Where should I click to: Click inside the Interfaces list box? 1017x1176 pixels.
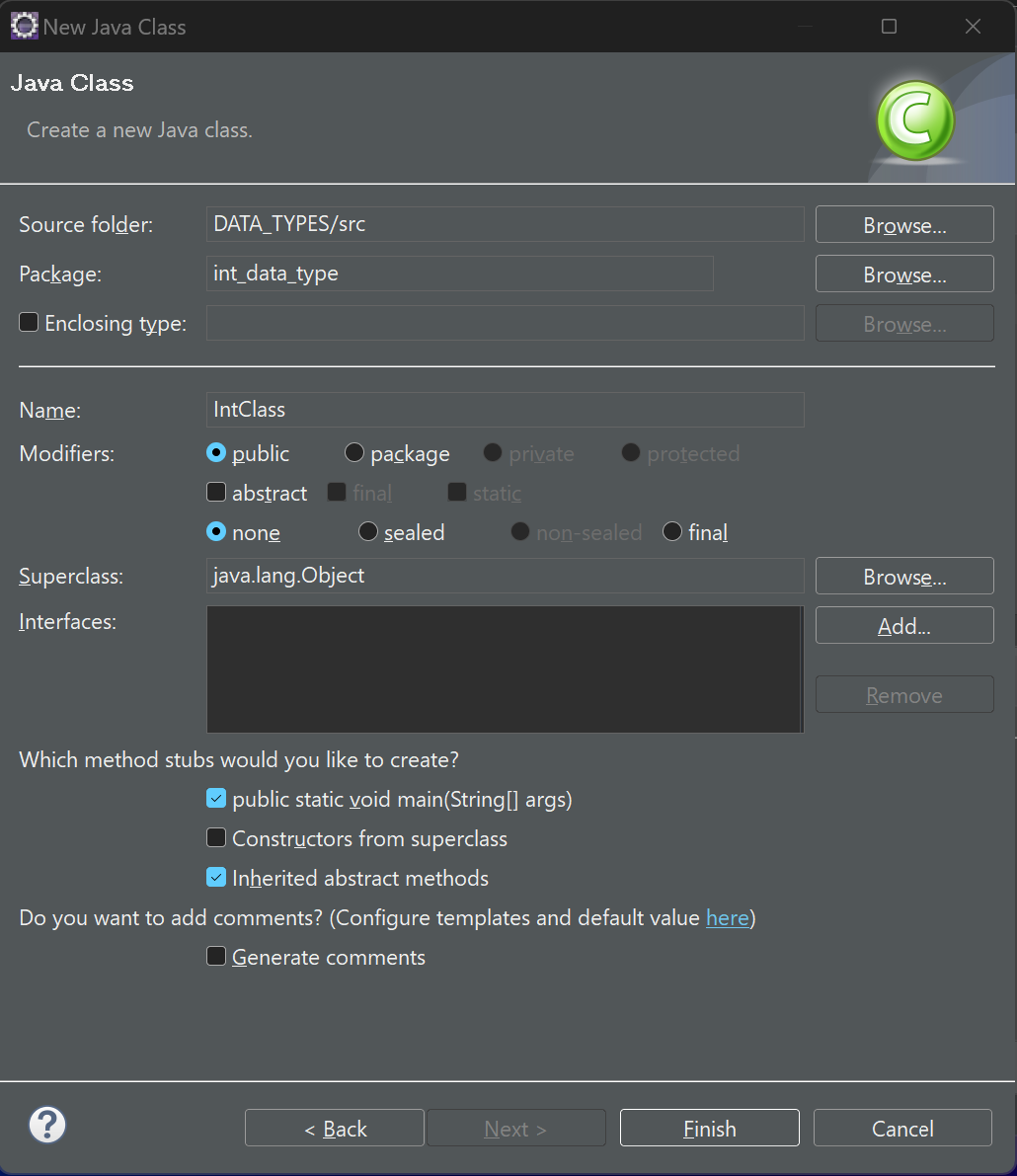pyautogui.click(x=506, y=669)
